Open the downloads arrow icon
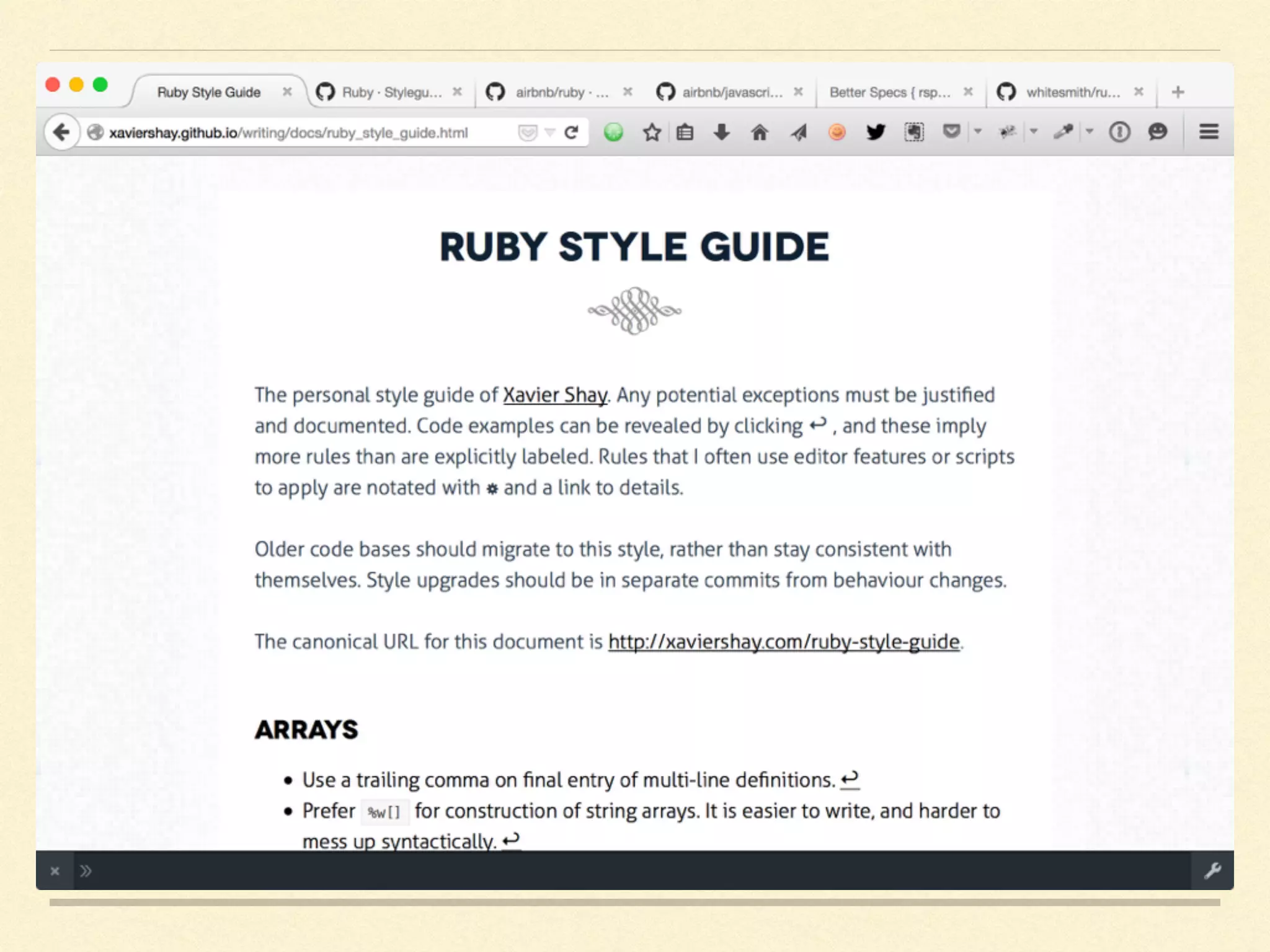Screen dimensions: 1270x952 [721, 132]
